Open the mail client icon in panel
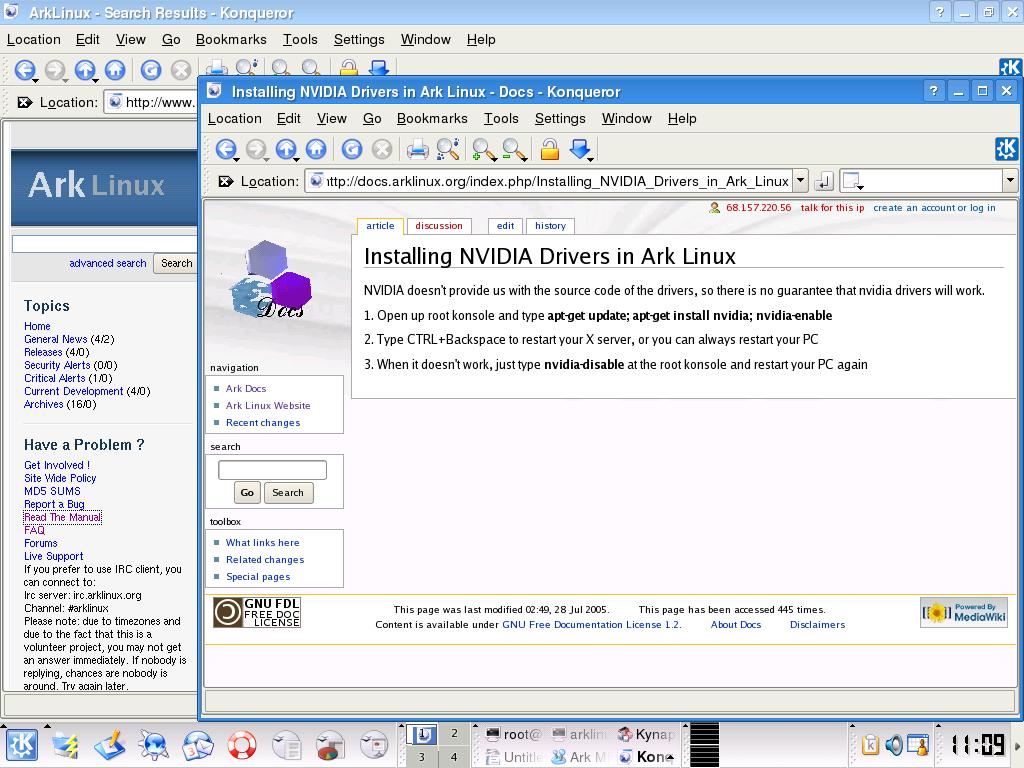 tap(198, 745)
